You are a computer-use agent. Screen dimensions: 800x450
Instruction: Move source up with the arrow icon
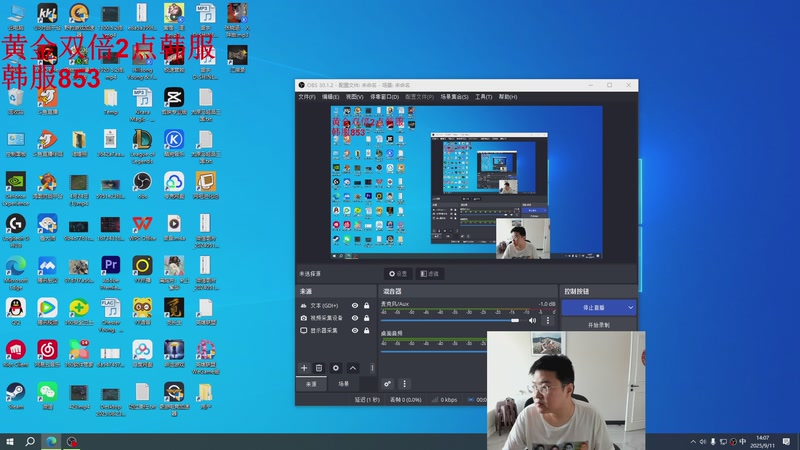coord(353,368)
